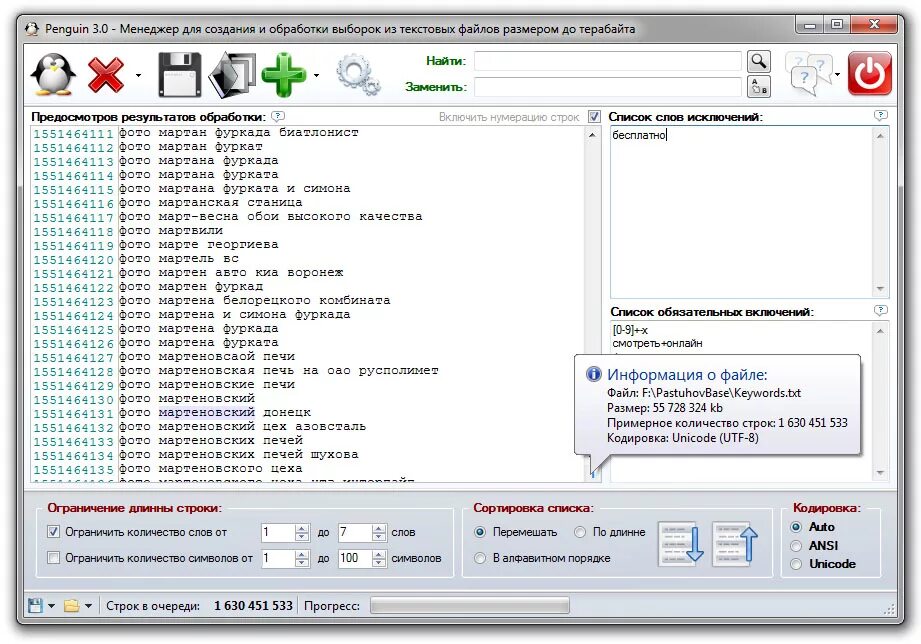
Task: Click the line фото мартанская станица
Action: coord(211,203)
